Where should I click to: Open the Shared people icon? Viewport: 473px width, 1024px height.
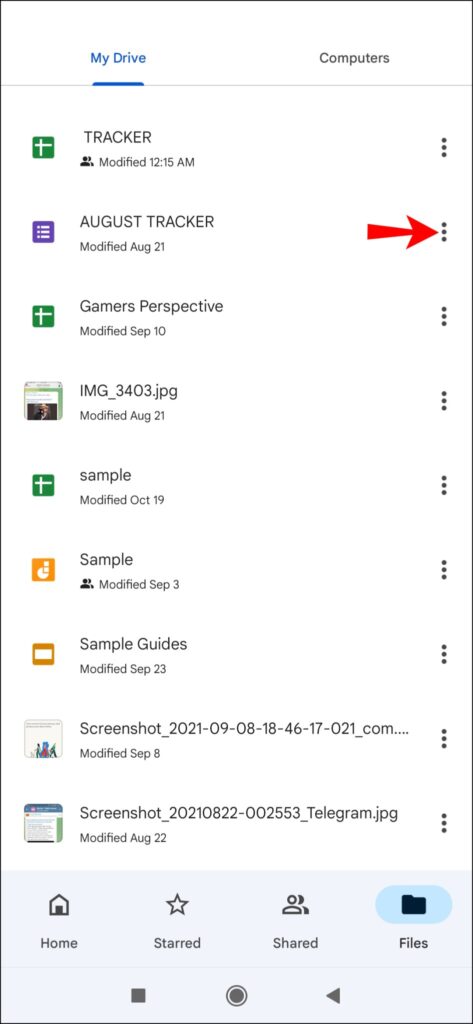(x=295, y=904)
